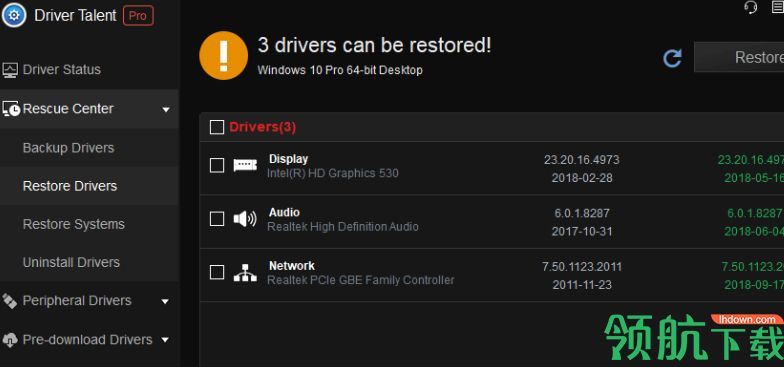
Task: Check the Network driver checkbox
Action: pos(217,272)
